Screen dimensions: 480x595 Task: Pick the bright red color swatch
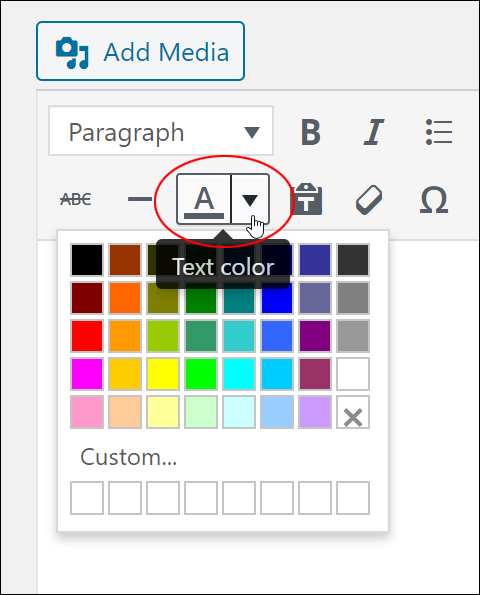[87, 336]
